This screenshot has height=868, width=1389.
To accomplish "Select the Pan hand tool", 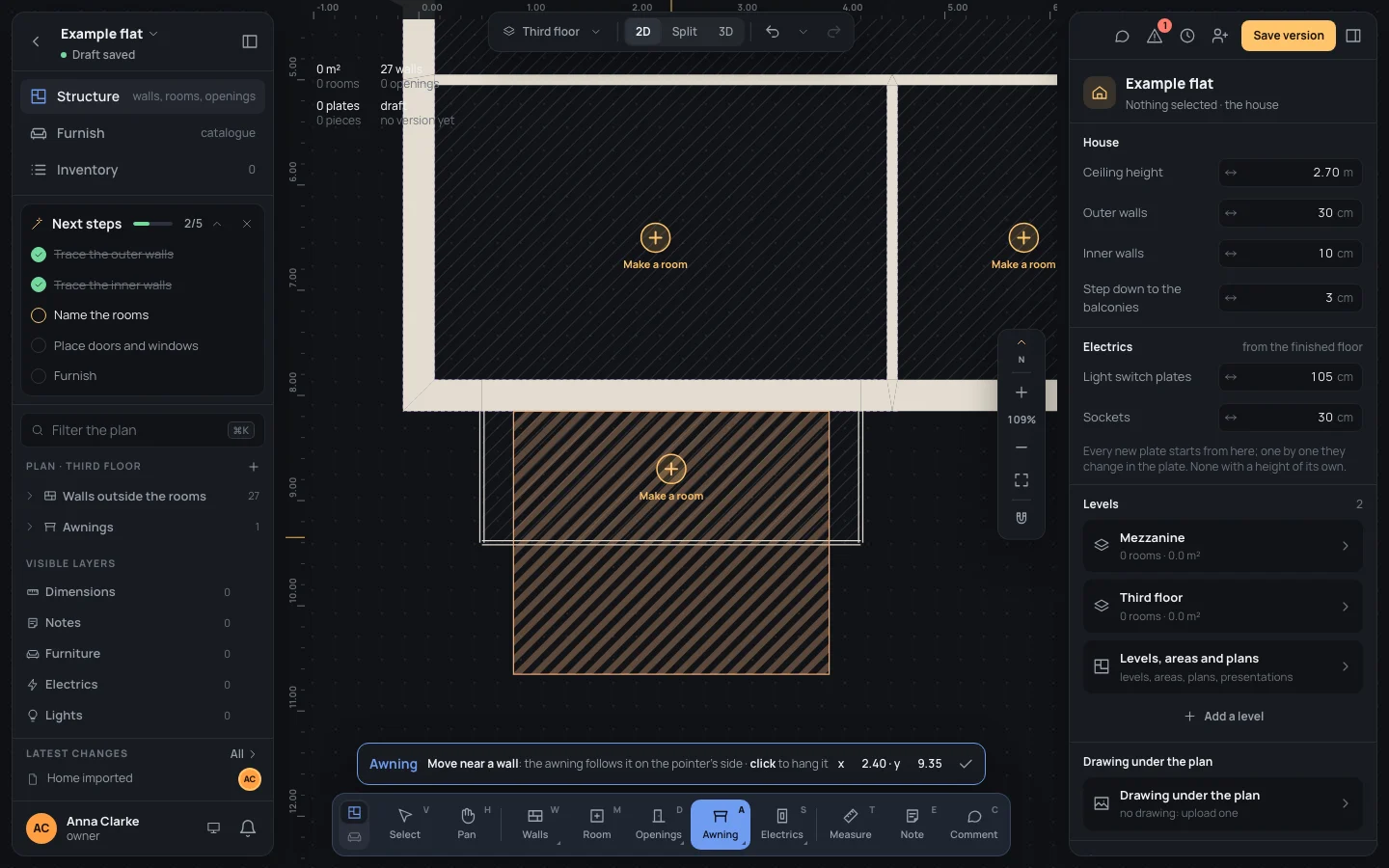I will tap(467, 825).
